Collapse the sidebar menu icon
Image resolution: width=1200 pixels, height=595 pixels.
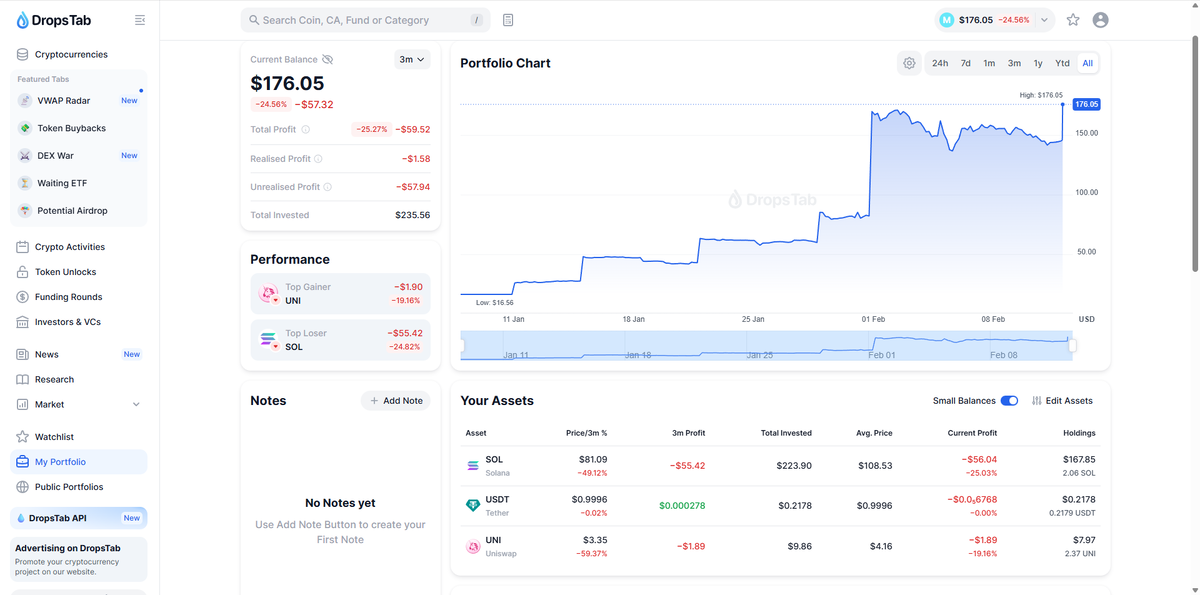139,20
